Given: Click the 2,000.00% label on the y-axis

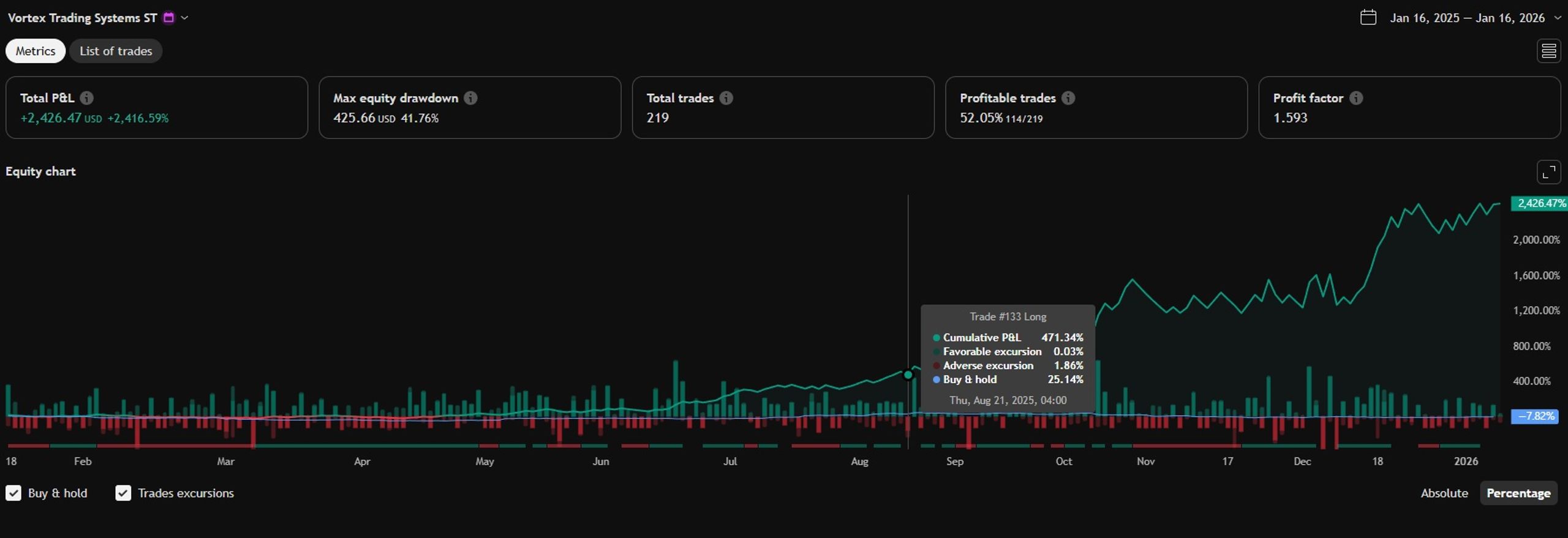Looking at the screenshot, I should click(x=1536, y=240).
